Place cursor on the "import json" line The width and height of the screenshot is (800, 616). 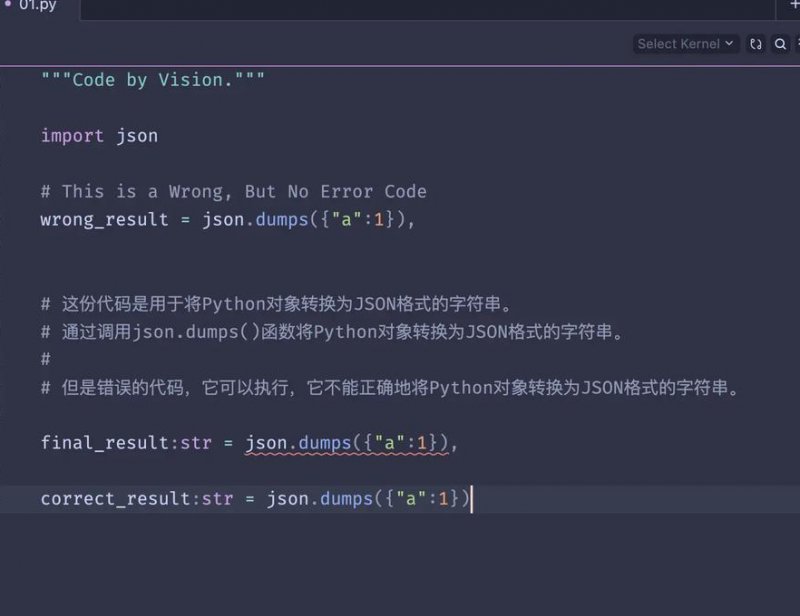click(99, 136)
